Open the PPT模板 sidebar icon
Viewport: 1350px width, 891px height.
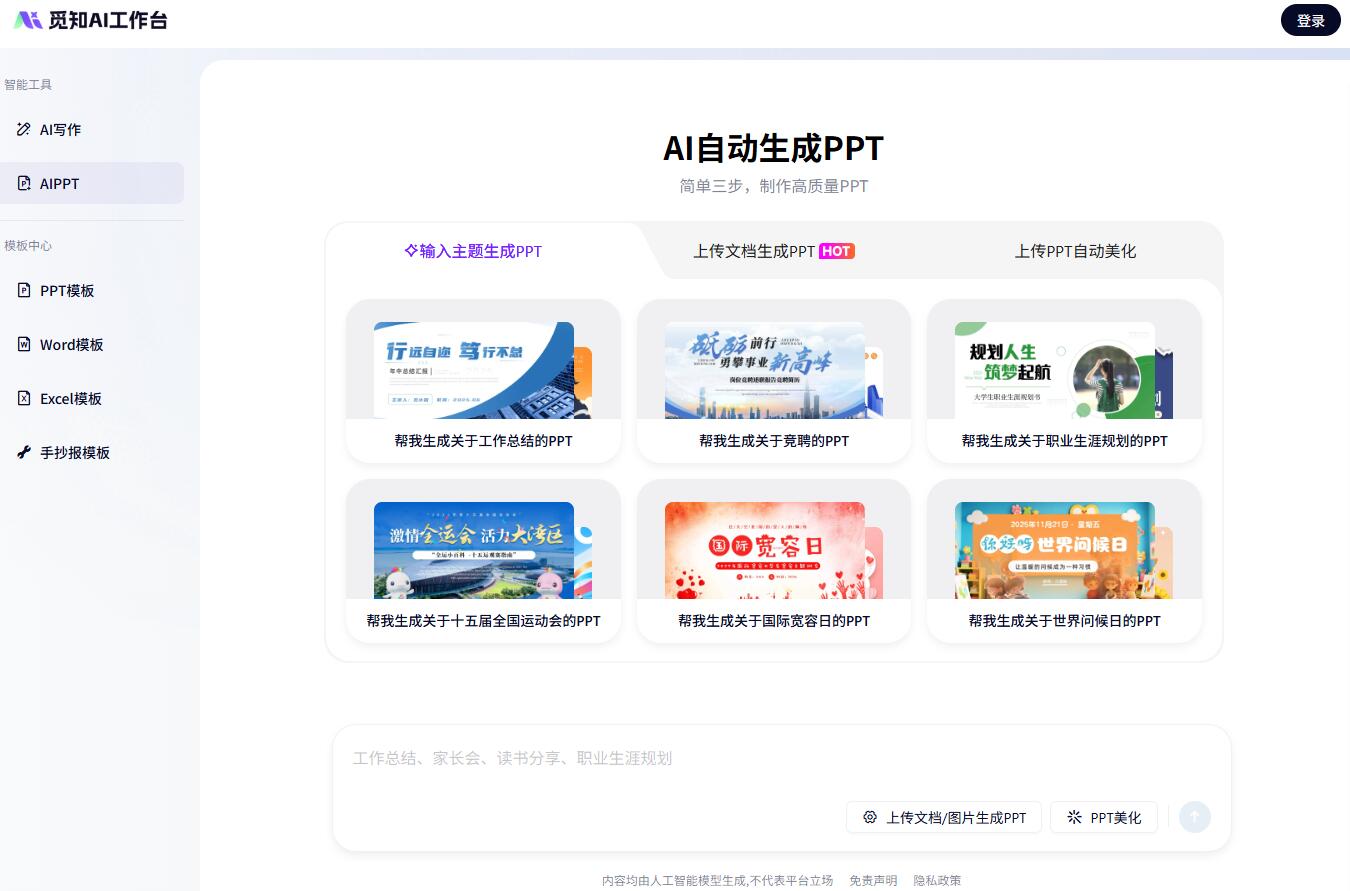[24, 290]
